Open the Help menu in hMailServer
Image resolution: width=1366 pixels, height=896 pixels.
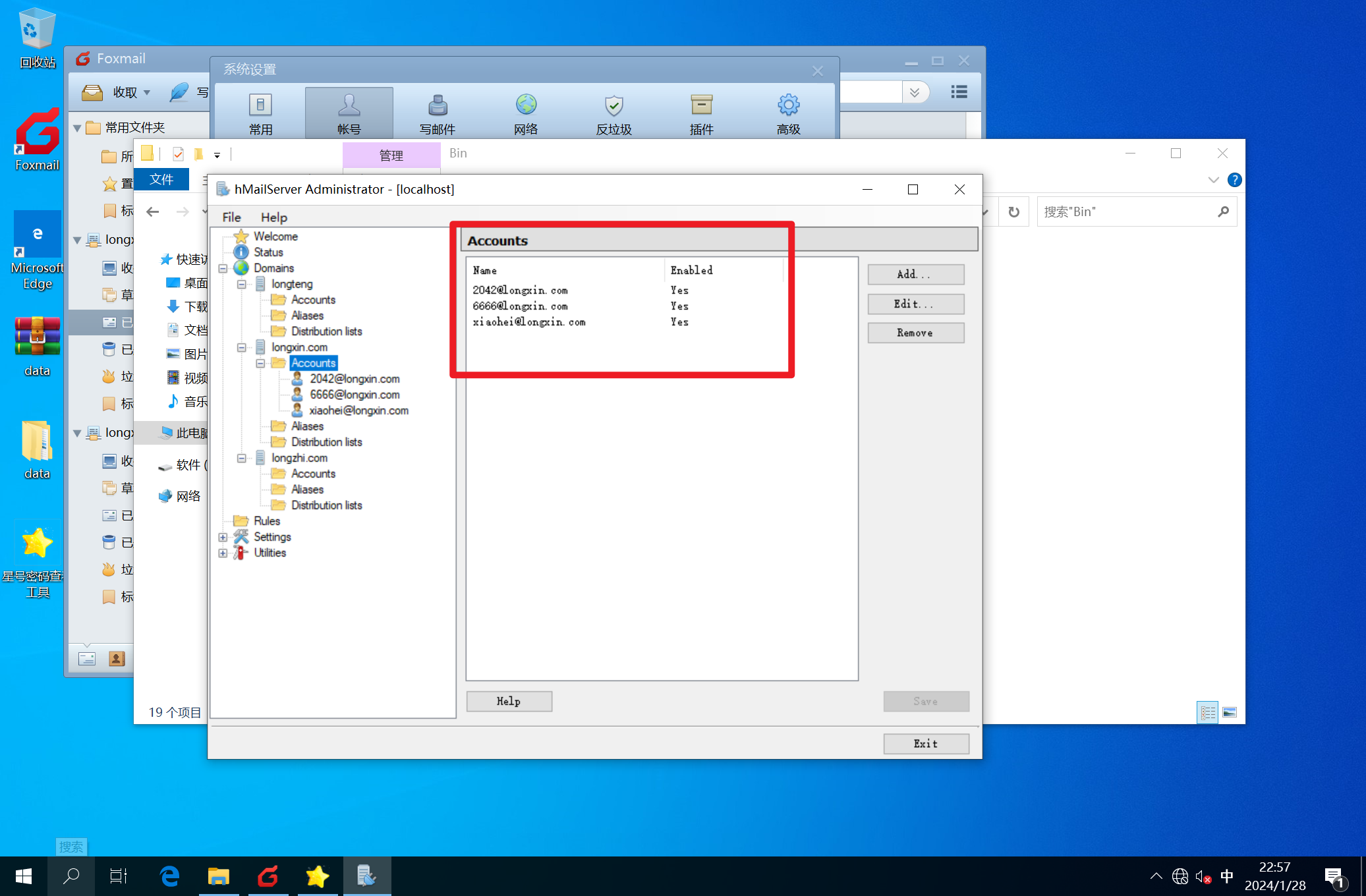(273, 217)
